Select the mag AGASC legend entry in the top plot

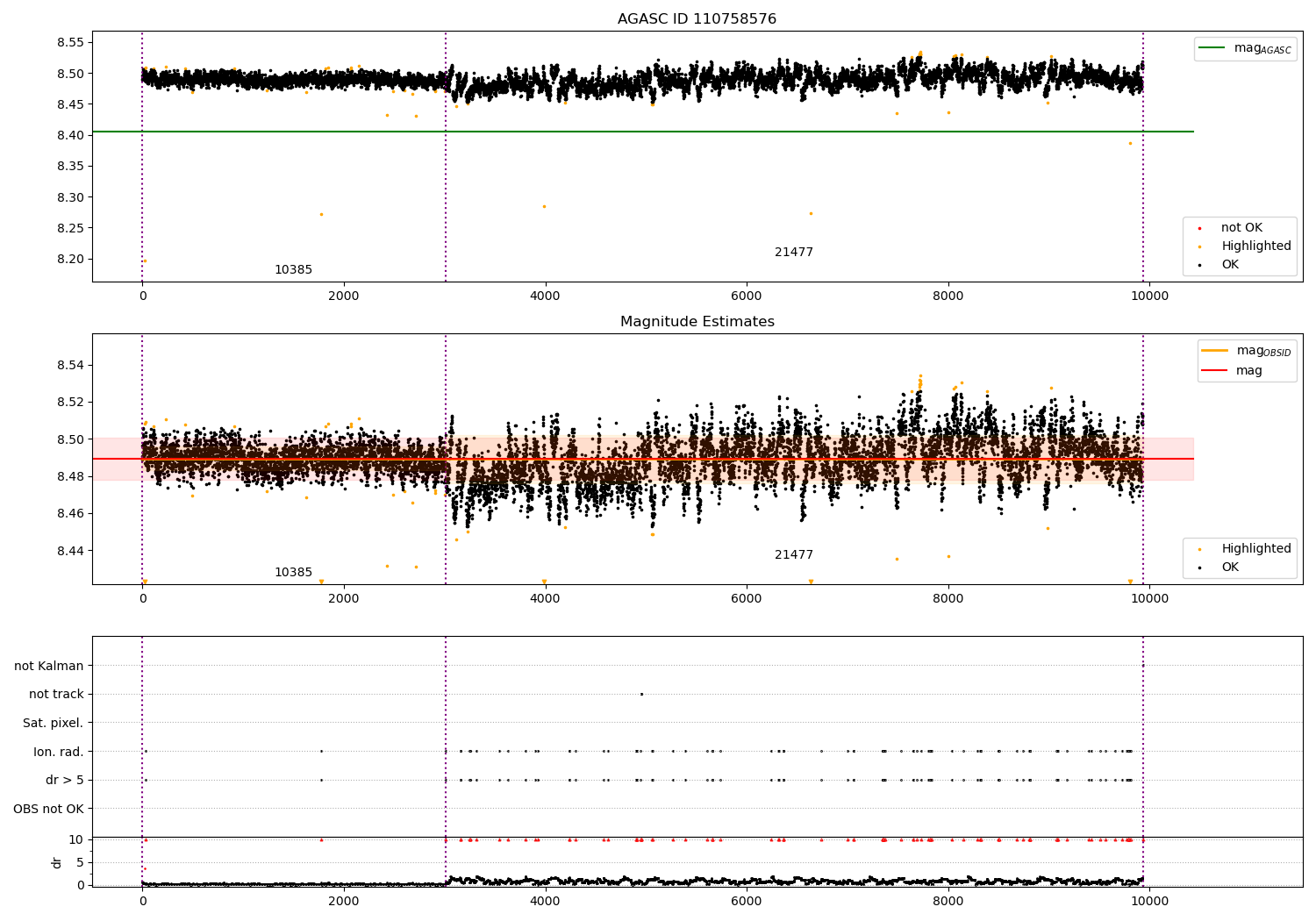pyautogui.click(x=1245, y=48)
